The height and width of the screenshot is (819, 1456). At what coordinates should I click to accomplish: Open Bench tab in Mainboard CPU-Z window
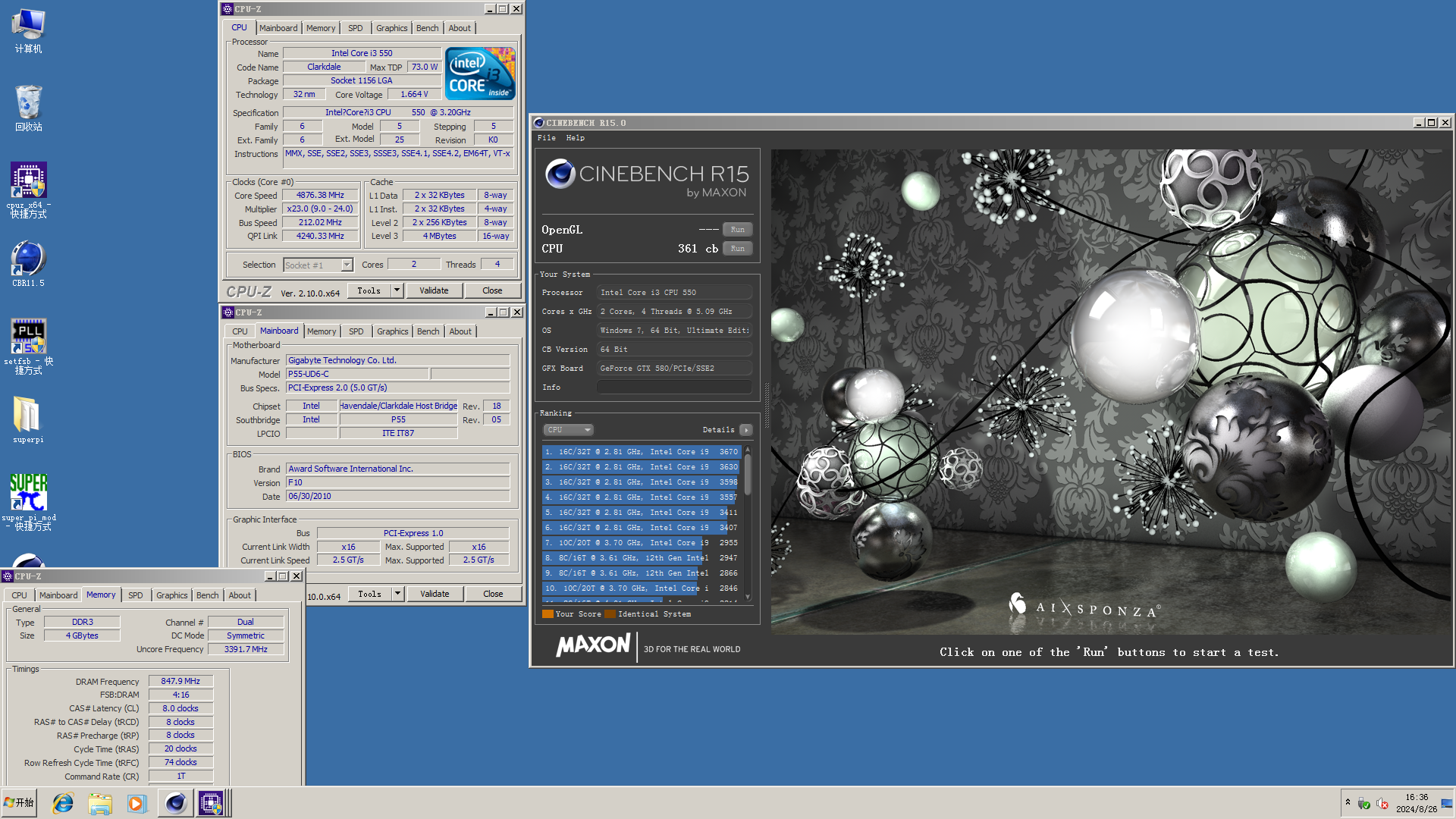[x=428, y=331]
